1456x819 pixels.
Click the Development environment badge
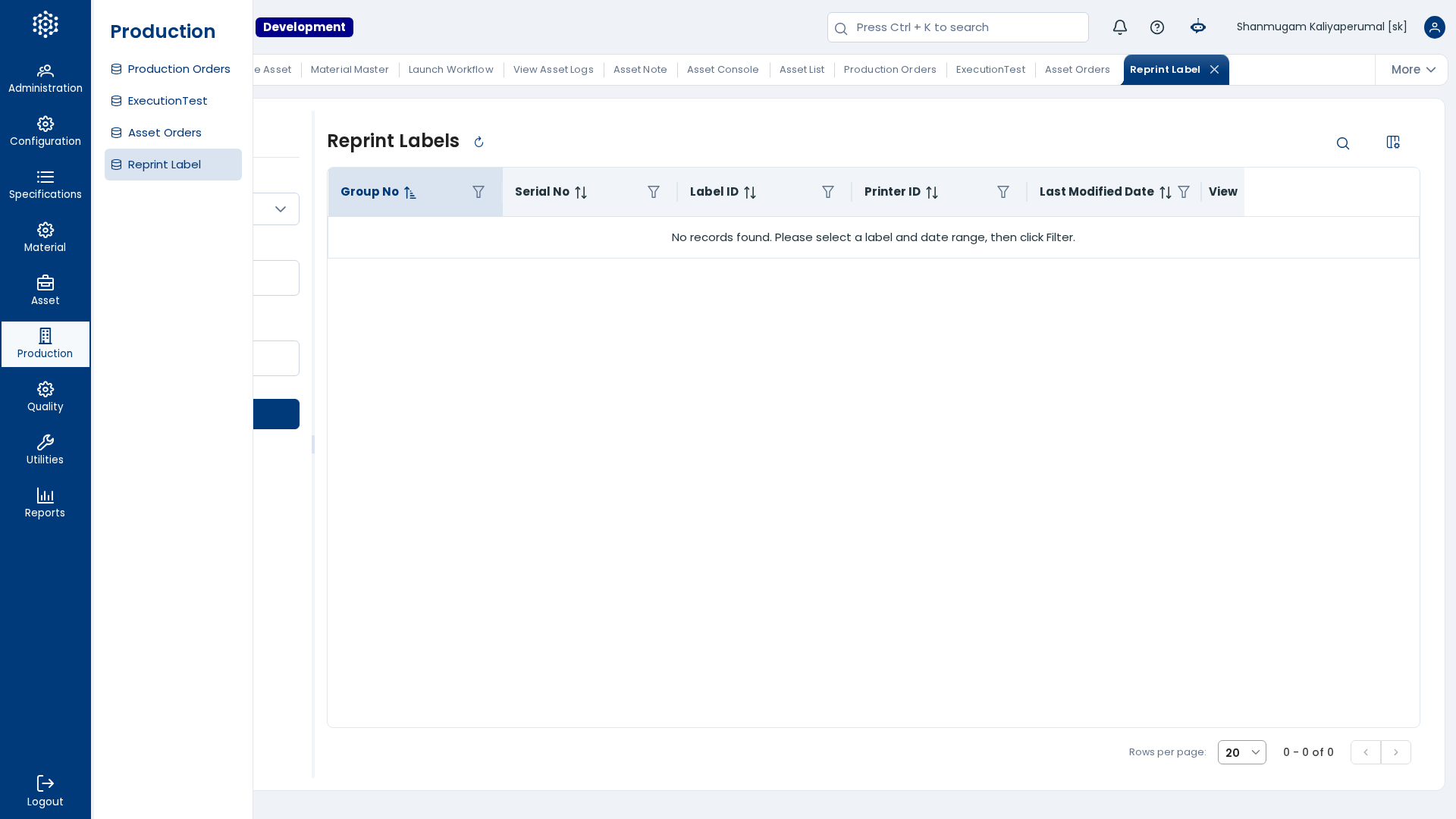point(304,27)
